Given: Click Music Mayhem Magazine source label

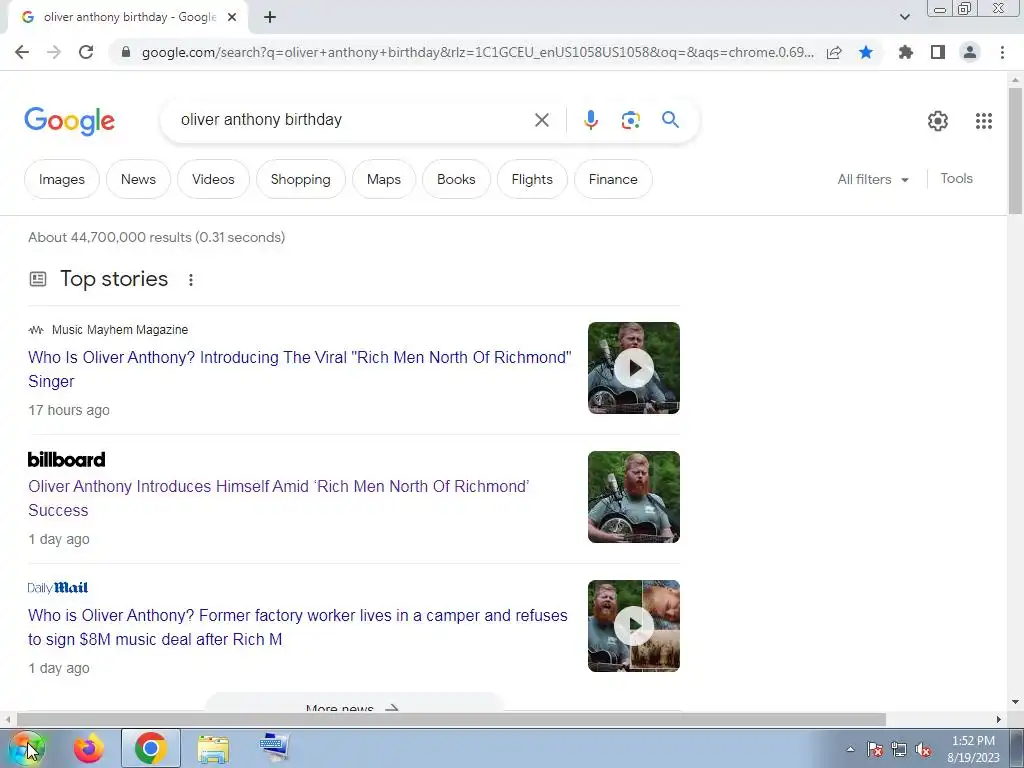Looking at the screenshot, I should [120, 330].
